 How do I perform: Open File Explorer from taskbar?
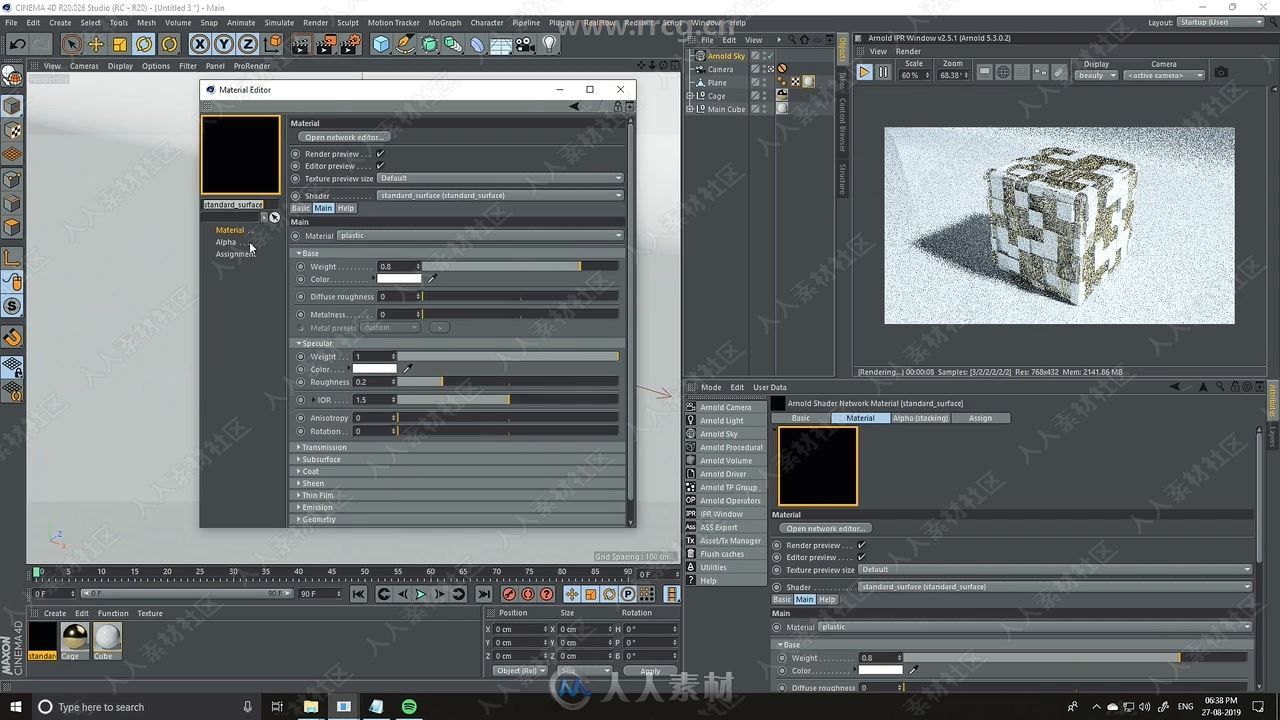click(x=311, y=706)
